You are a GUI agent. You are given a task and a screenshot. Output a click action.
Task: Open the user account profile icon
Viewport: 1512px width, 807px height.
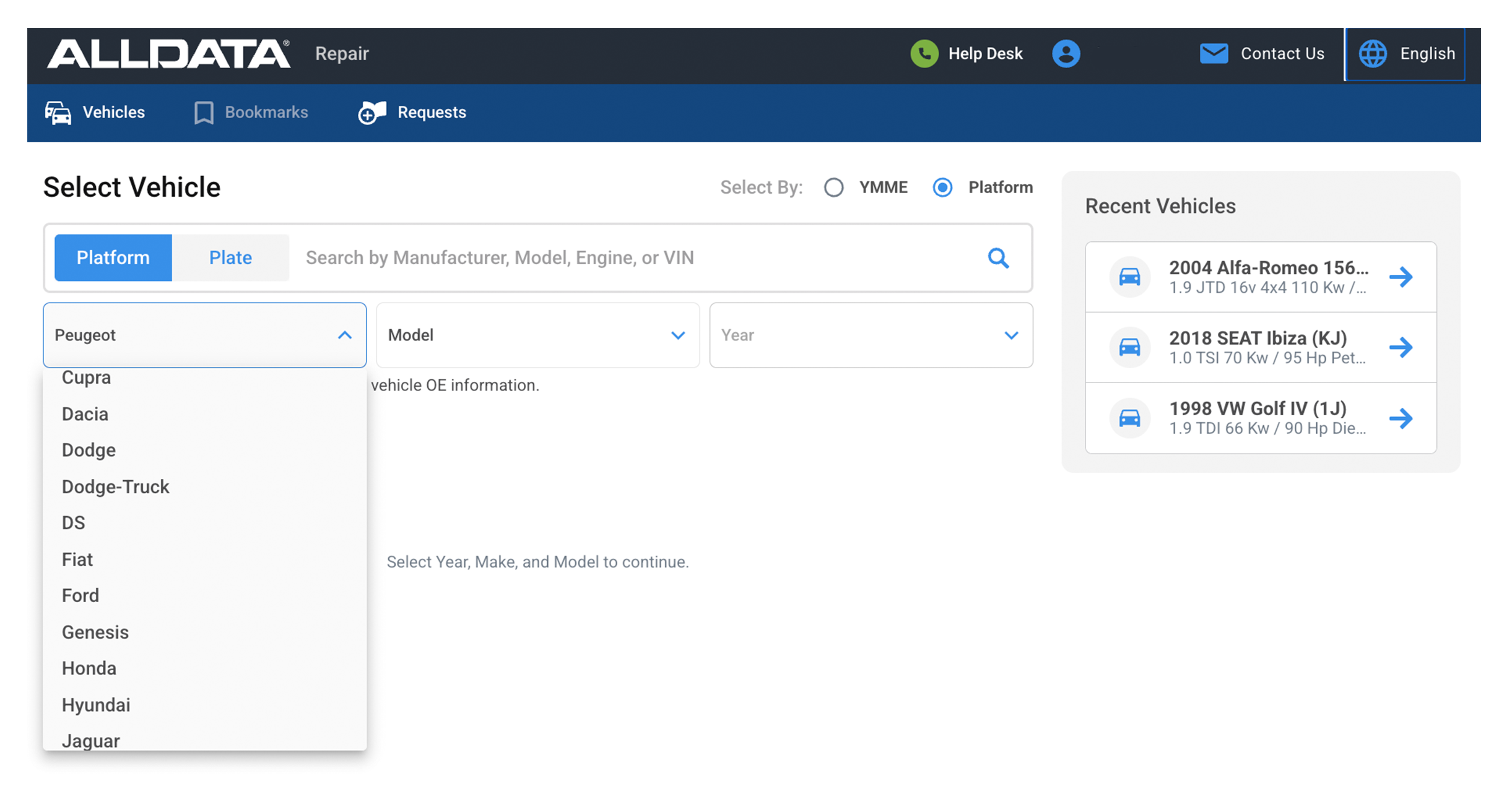(1066, 54)
